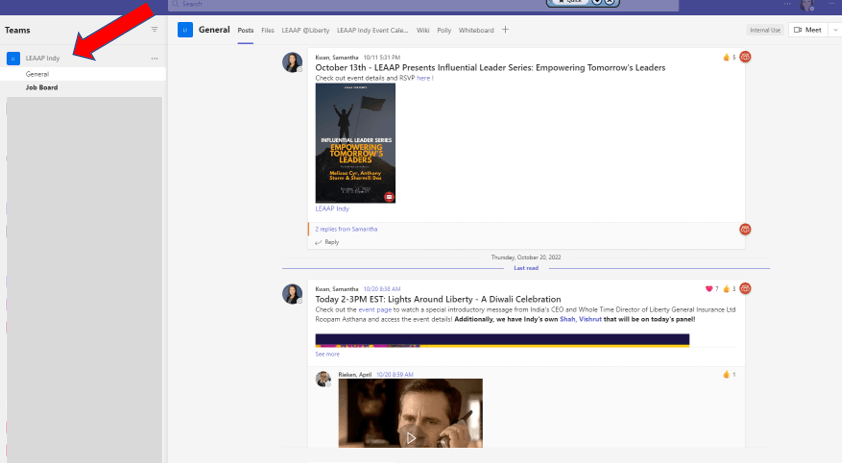Open the Teams filter icon
842x463 pixels.
[155, 30]
